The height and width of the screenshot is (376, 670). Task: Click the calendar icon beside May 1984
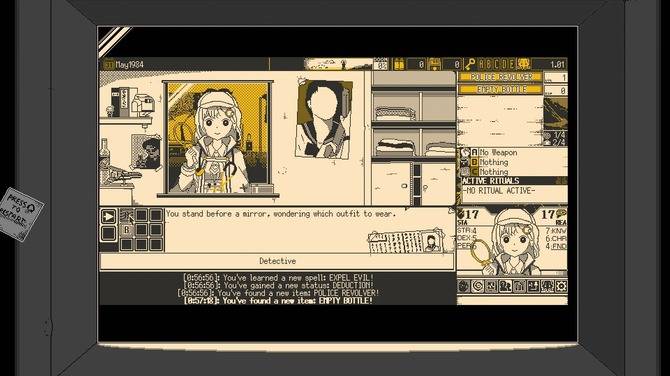[x=109, y=65]
